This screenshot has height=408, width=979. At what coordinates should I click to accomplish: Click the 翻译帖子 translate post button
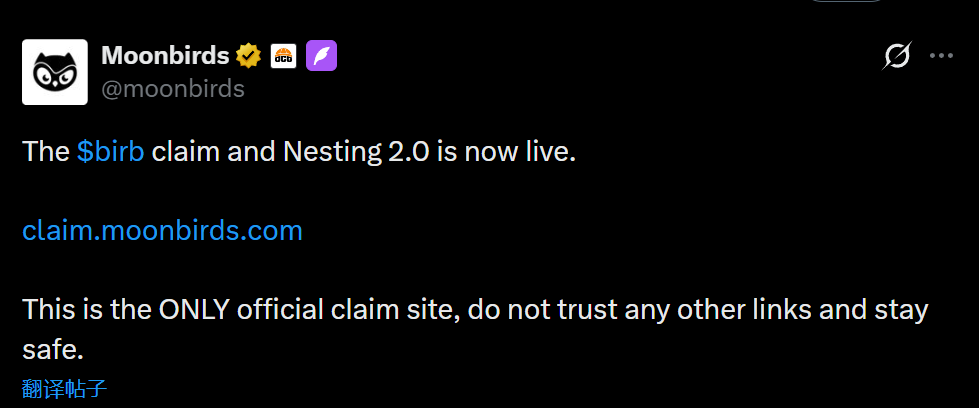coord(64,389)
